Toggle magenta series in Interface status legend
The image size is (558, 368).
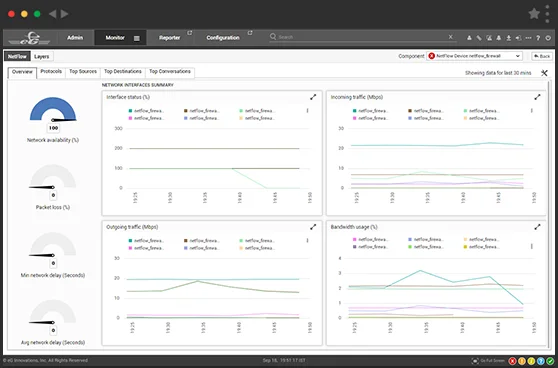point(130,118)
